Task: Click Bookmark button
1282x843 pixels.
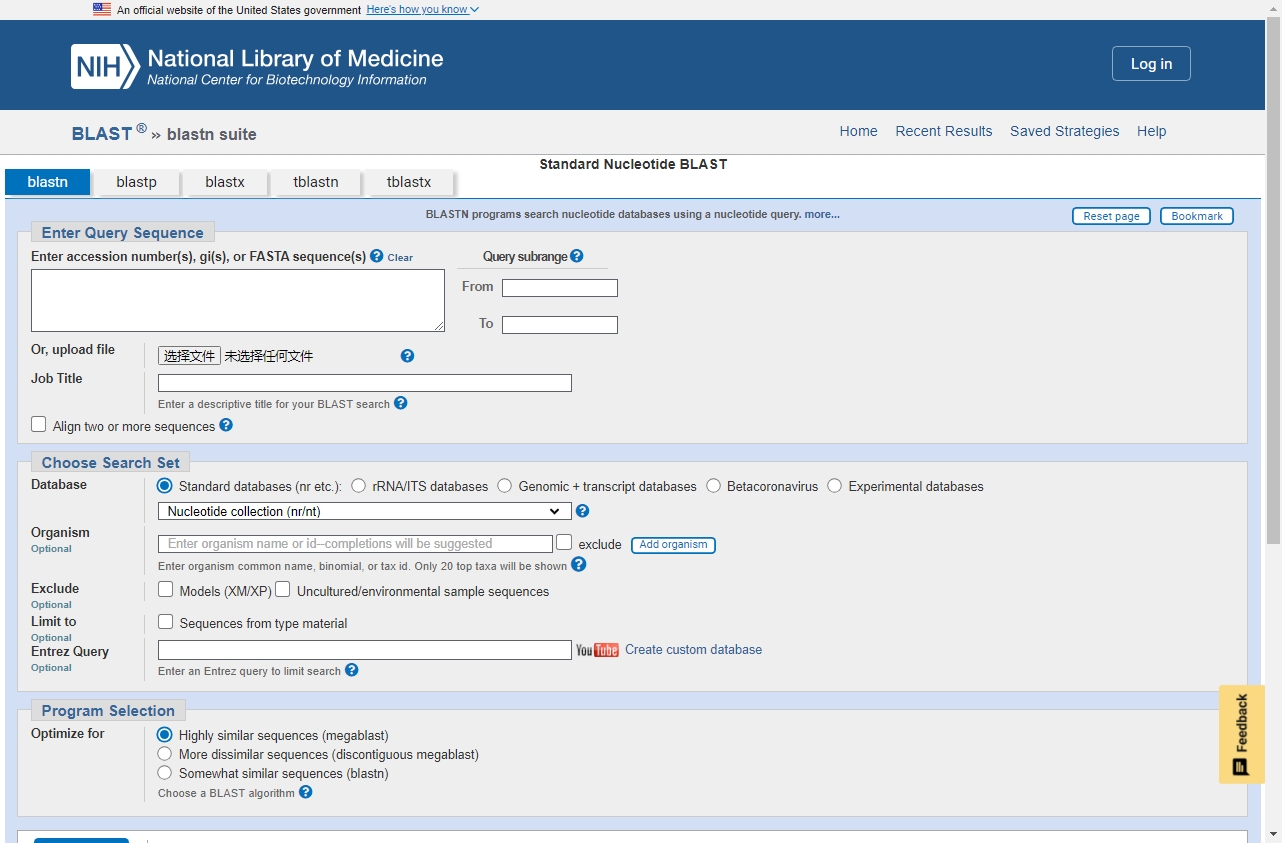Action: click(x=1197, y=216)
